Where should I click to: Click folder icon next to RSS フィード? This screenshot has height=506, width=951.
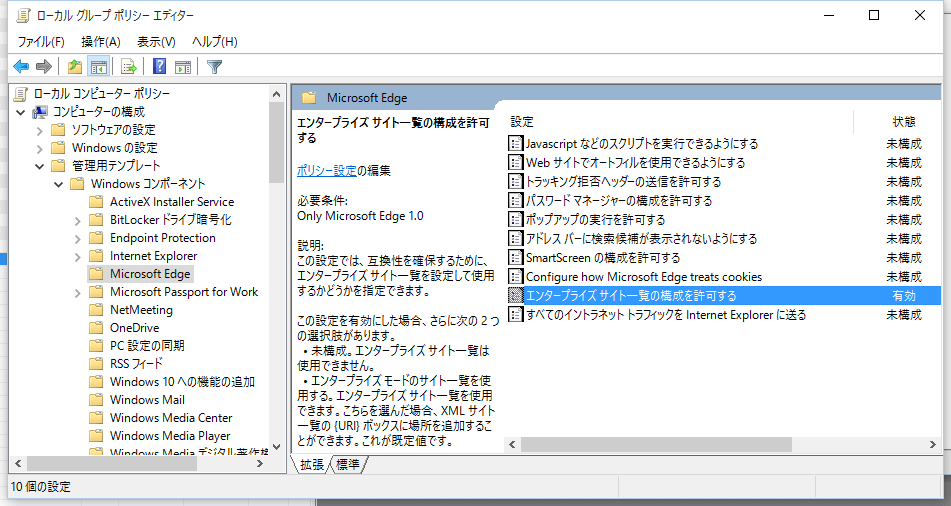coord(96,363)
